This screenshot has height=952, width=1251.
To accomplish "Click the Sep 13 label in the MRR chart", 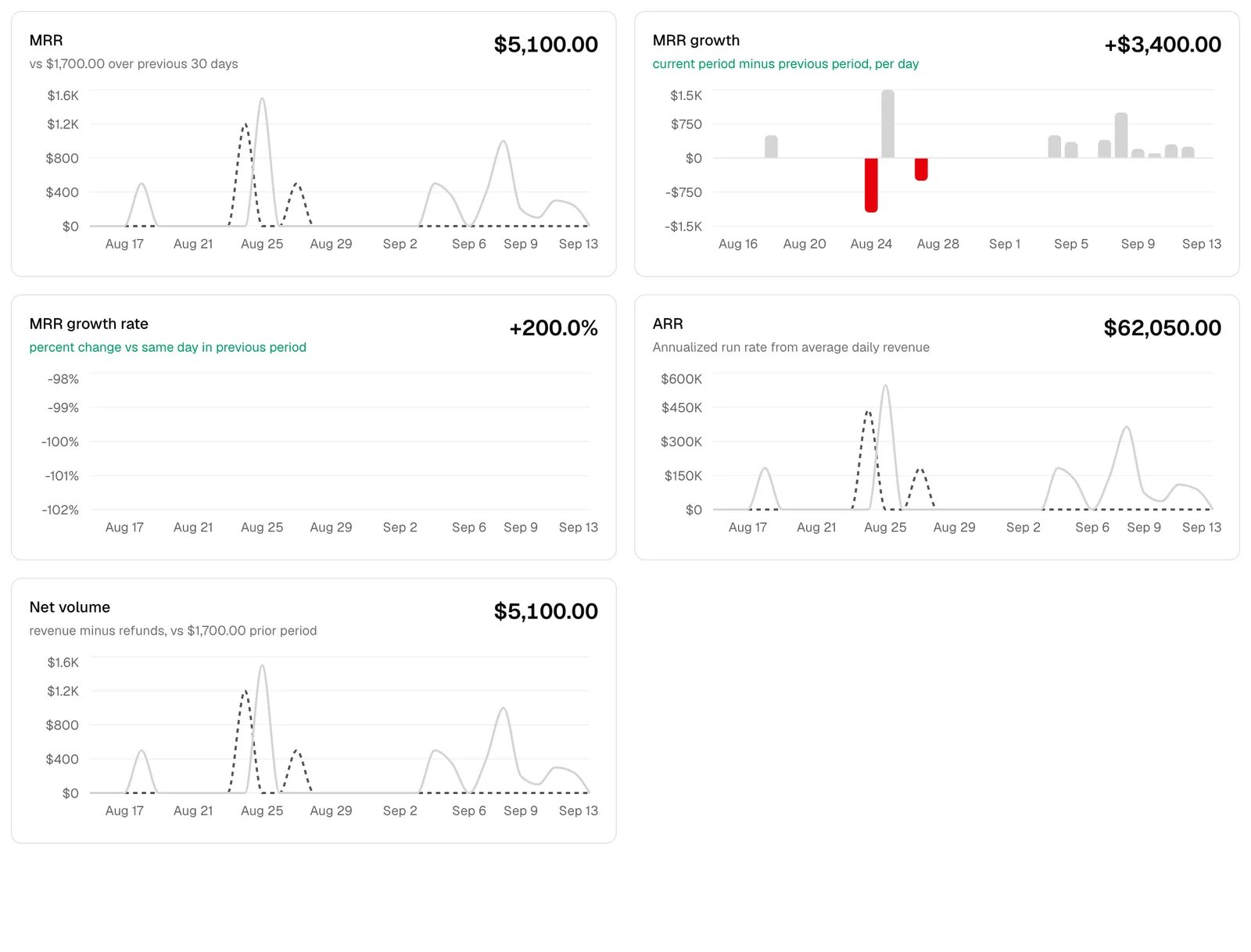I will 579,244.
